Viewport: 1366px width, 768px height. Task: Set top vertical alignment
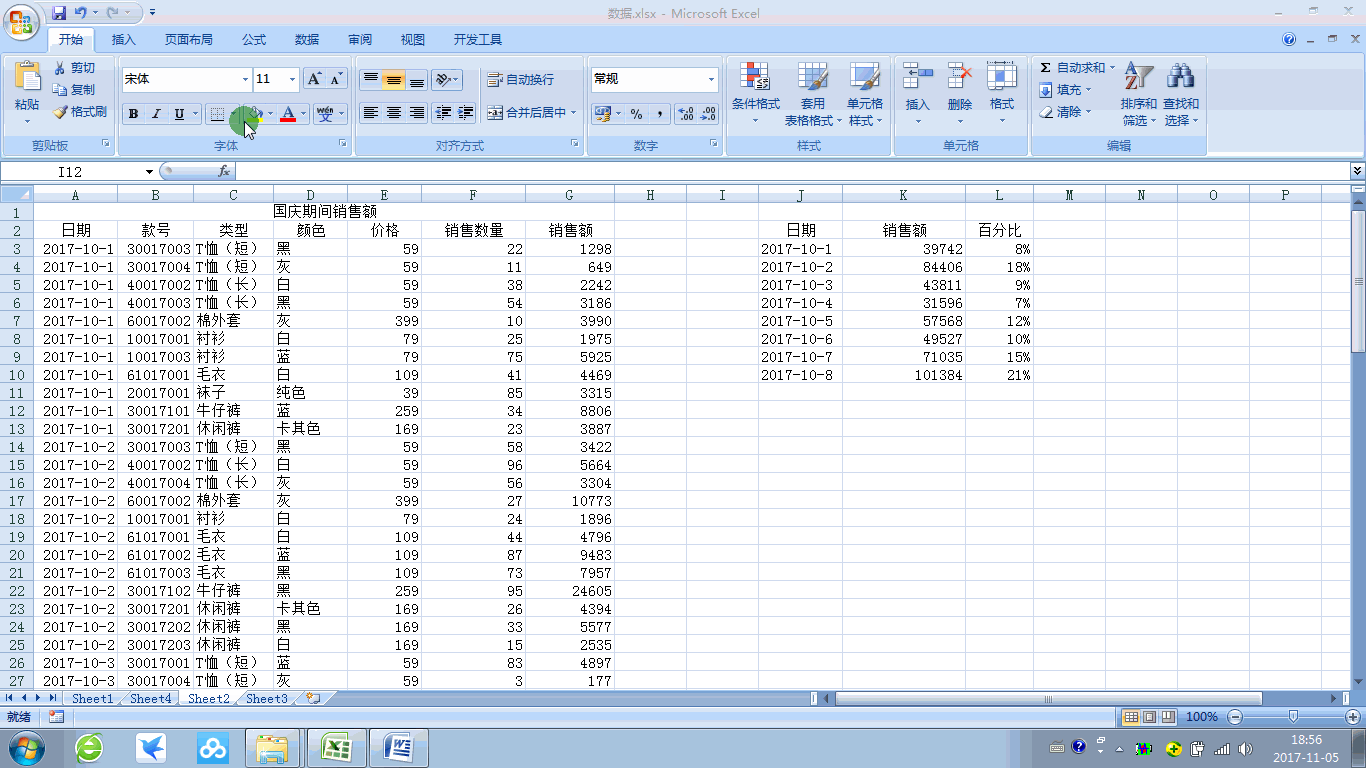click(371, 79)
